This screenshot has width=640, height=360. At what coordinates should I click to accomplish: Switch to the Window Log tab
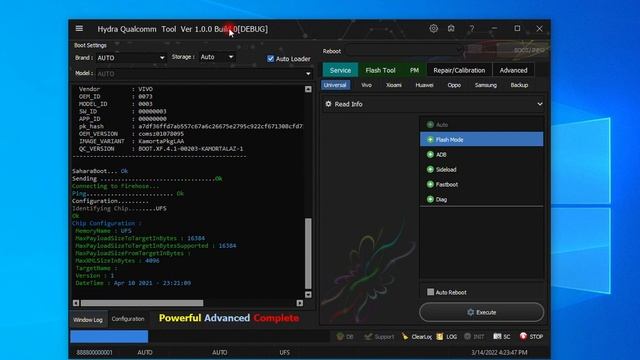[88, 320]
